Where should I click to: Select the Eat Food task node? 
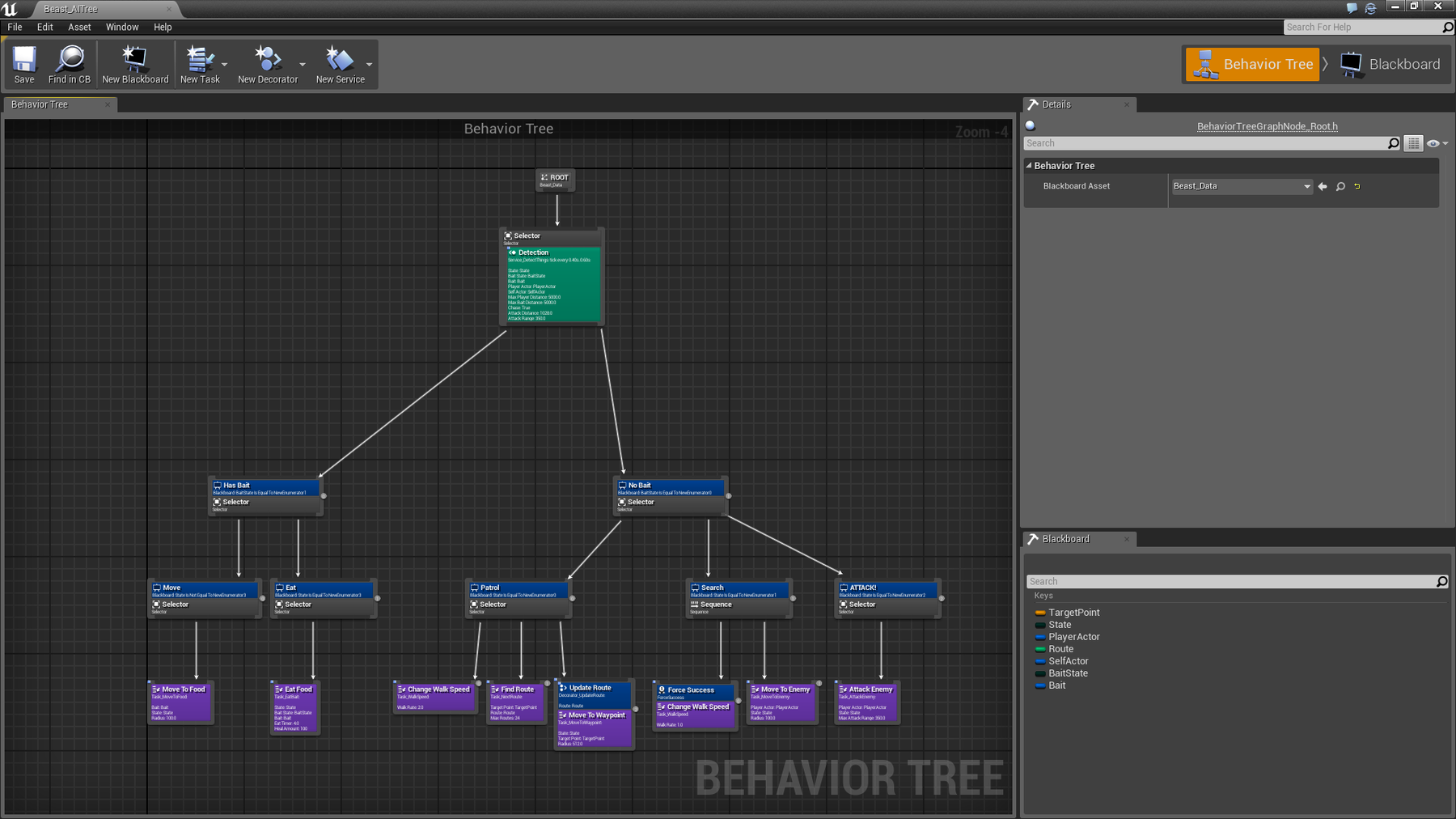point(294,707)
